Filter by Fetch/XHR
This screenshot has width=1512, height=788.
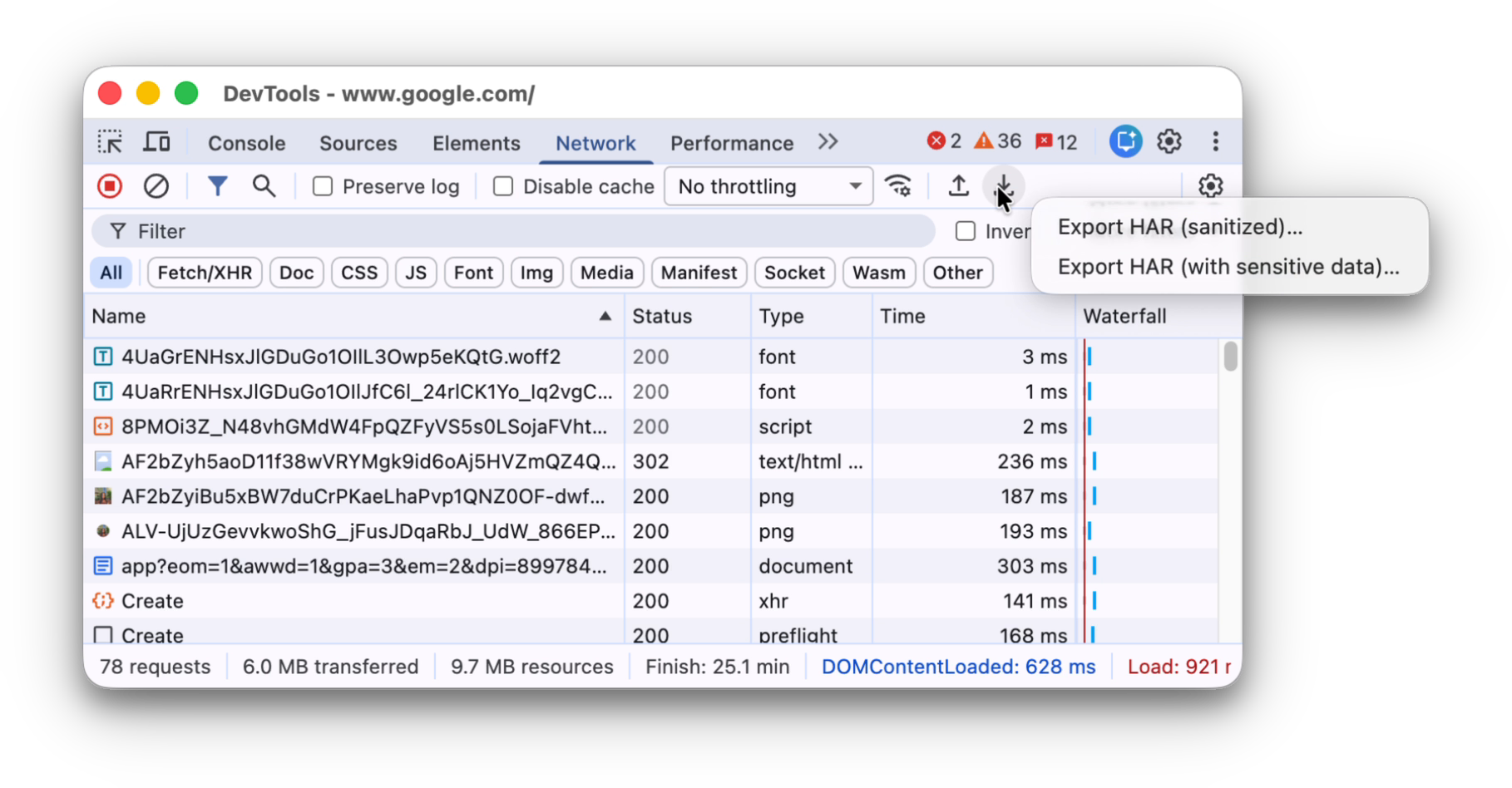tap(205, 273)
